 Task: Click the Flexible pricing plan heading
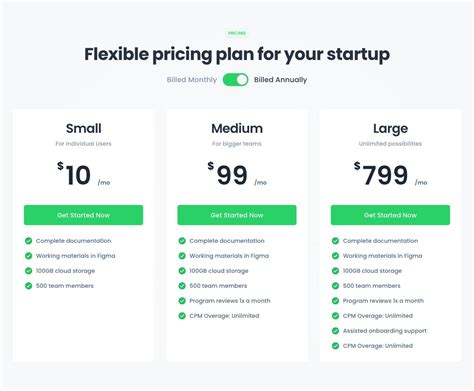tap(237, 55)
